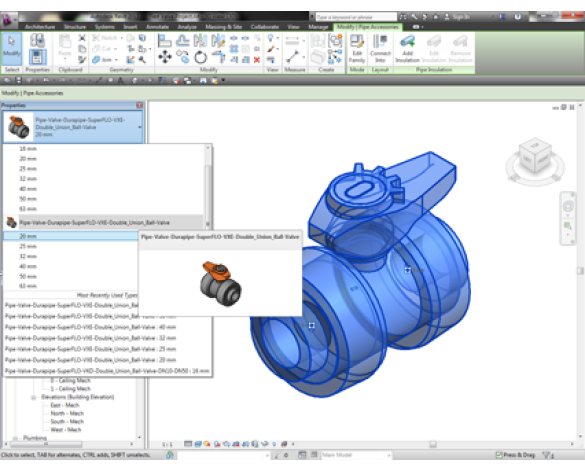Screen dimensions: 585x471
Task: Close the Properties palette
Action: [139, 105]
